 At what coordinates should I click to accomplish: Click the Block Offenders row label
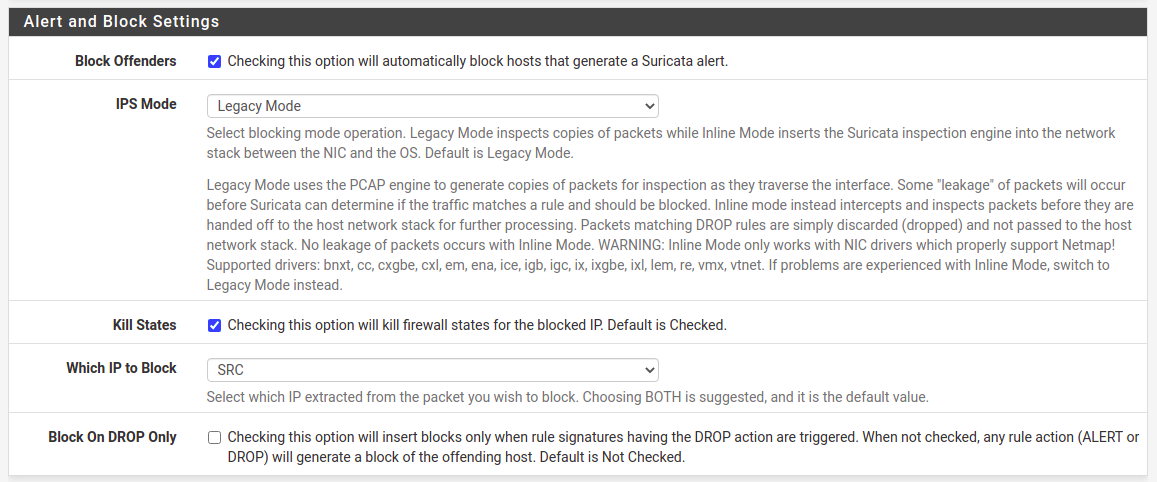[x=125, y=61]
